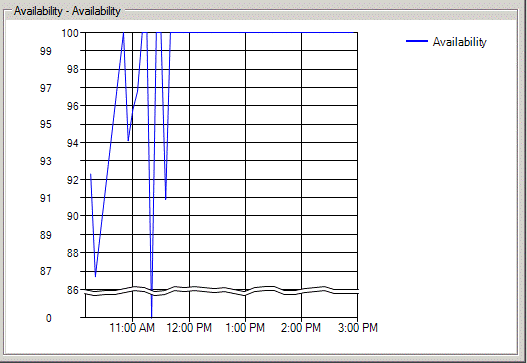This screenshot has height=363, width=527.
Task: Click the 99 value on the y-axis
Action: click(x=46, y=51)
